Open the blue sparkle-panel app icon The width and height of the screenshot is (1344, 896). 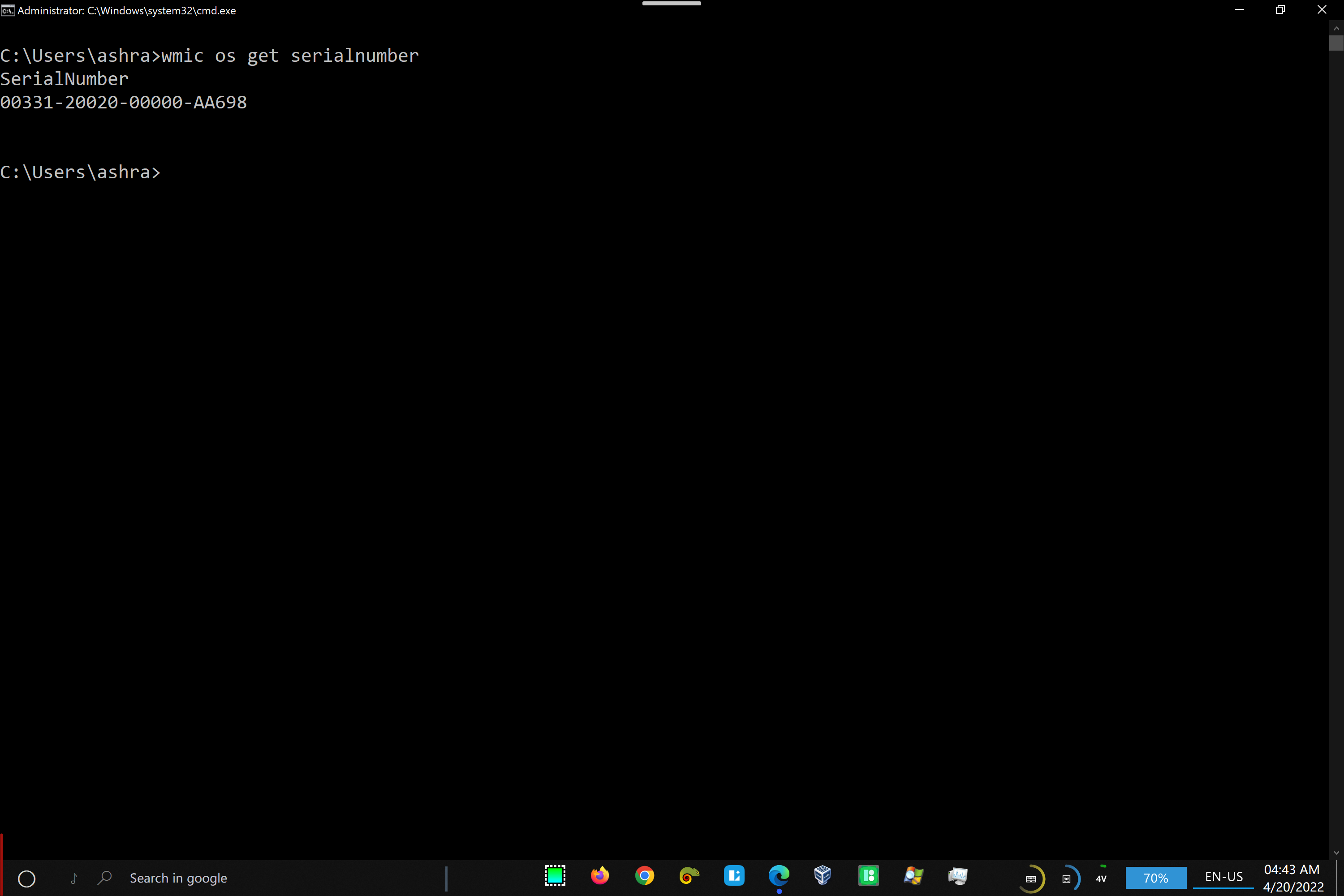pyautogui.click(x=734, y=876)
